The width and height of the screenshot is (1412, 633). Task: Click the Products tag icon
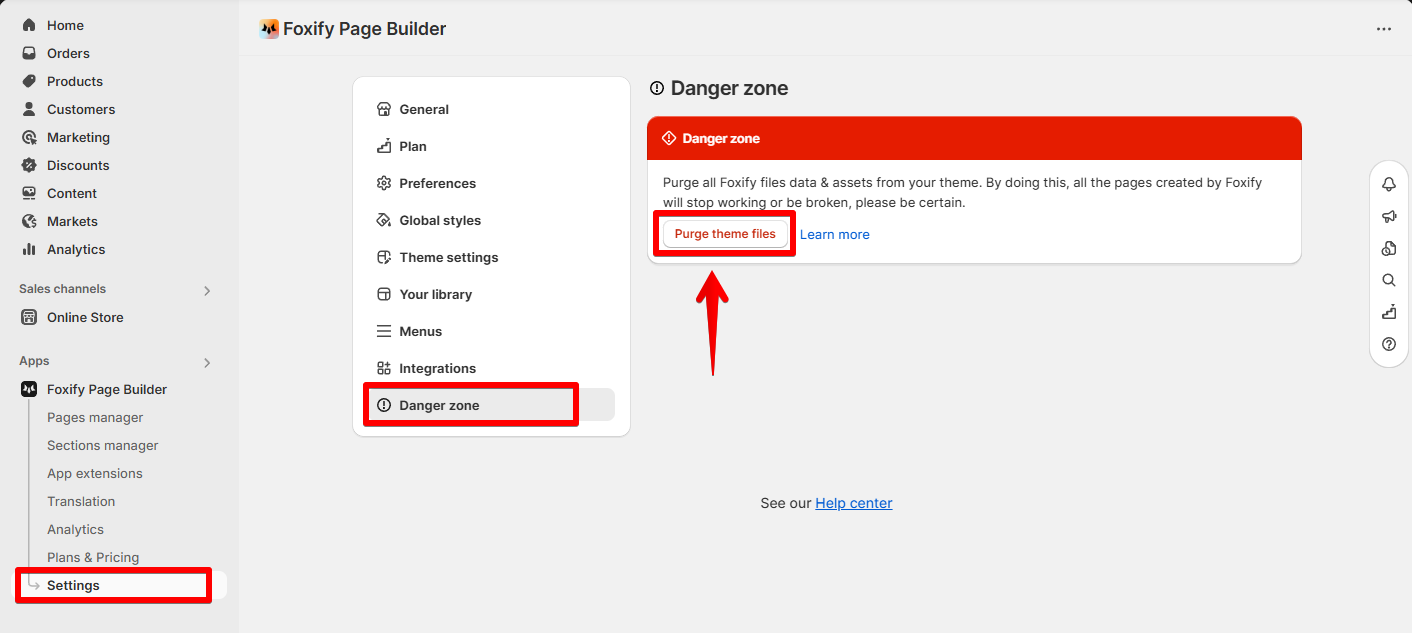(29, 81)
